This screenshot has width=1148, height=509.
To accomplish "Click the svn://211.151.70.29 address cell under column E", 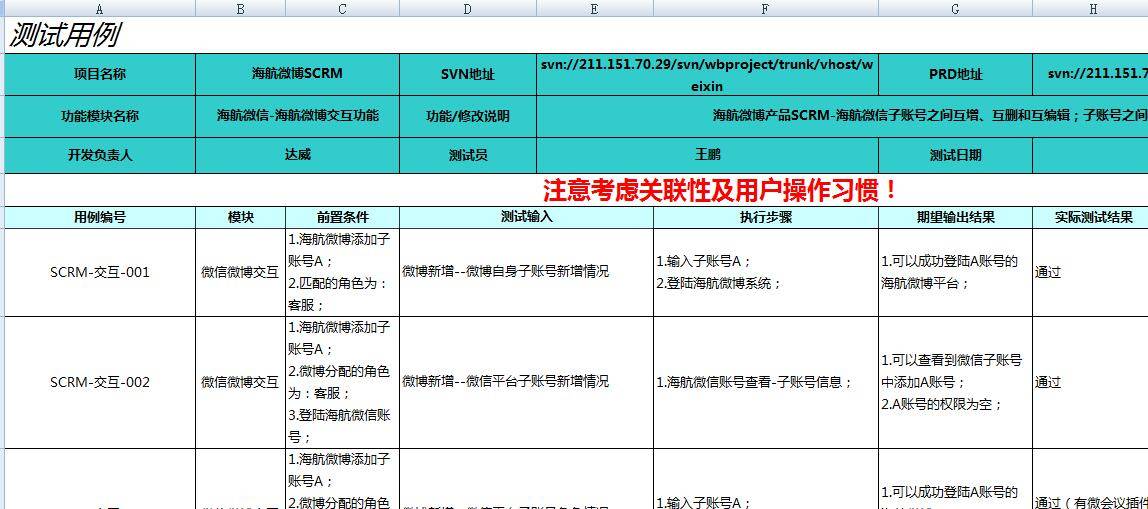I will click(707, 74).
